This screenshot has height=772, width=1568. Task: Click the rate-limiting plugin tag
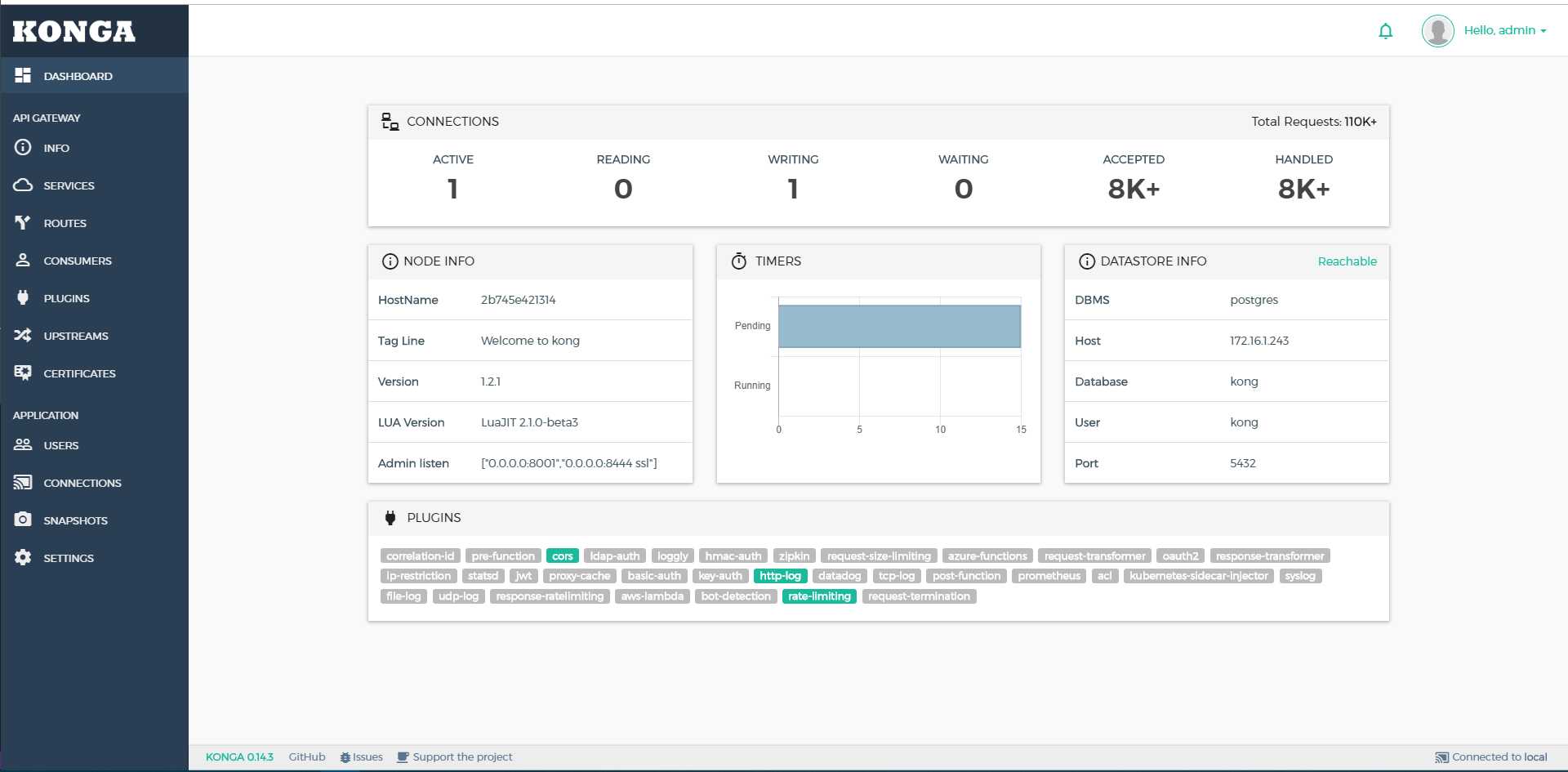click(x=819, y=596)
